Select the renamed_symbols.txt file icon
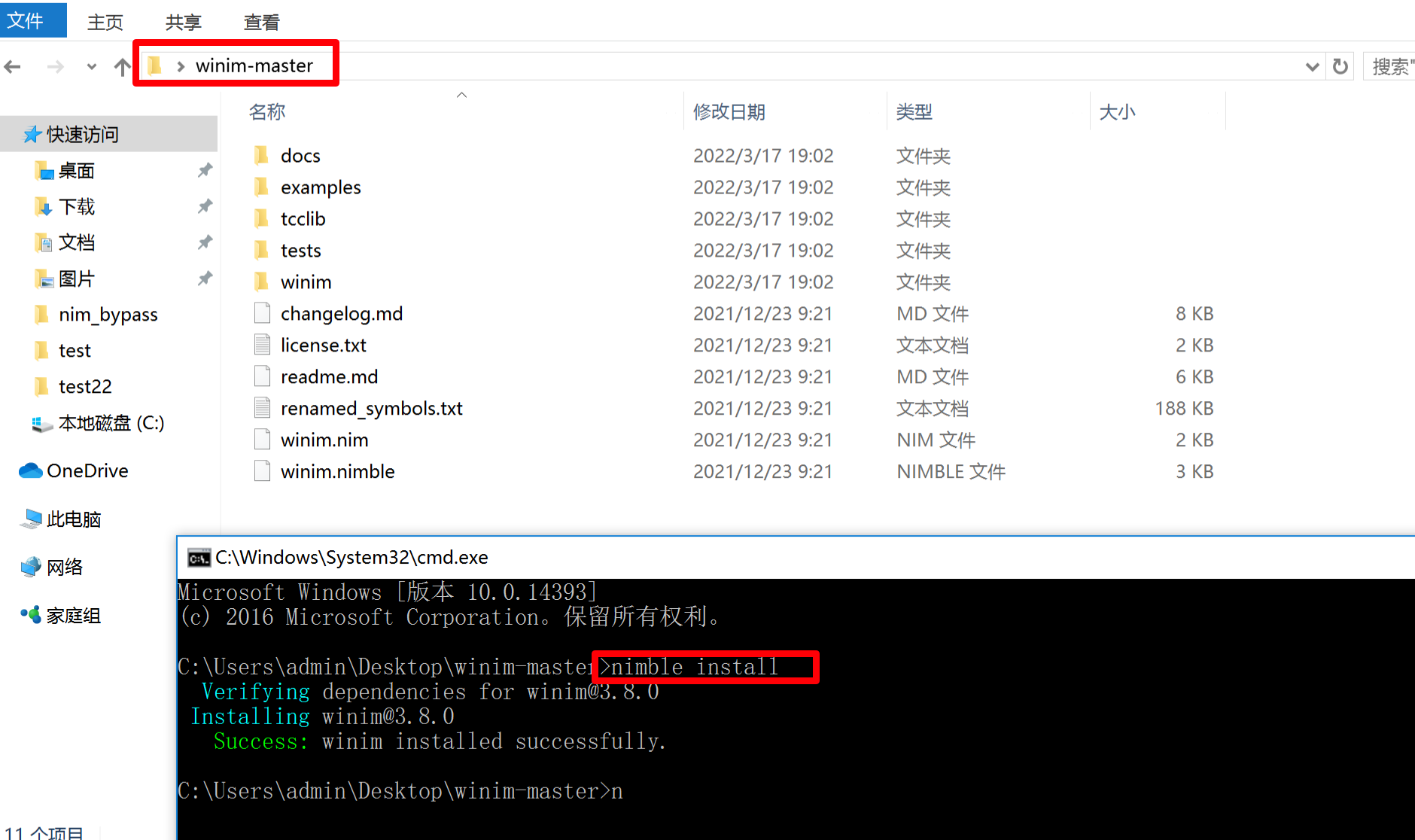This screenshot has height=840, width=1415. (262, 408)
